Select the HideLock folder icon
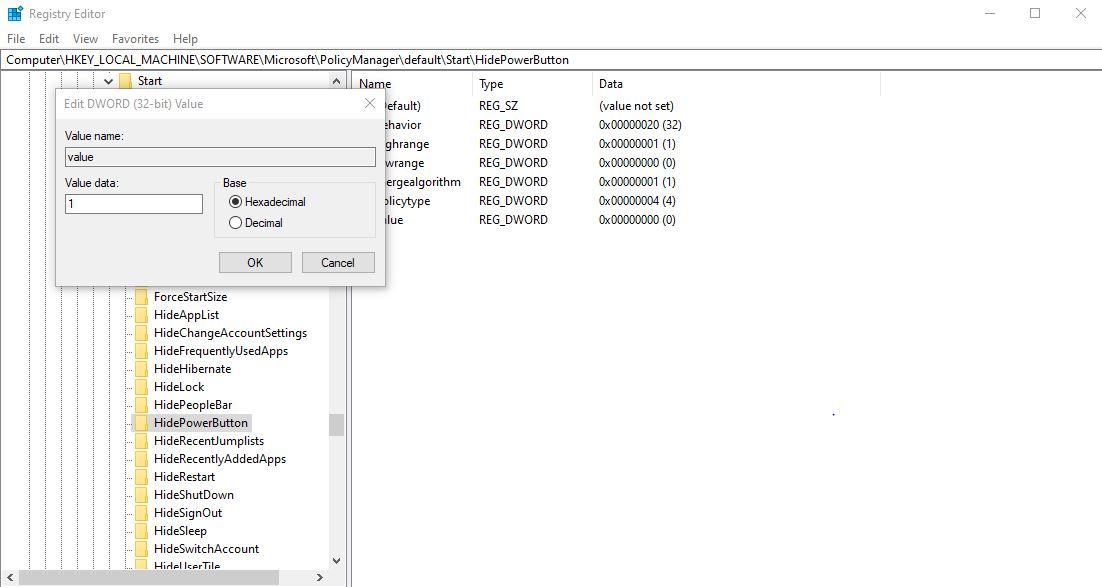1102x587 pixels. click(141, 387)
